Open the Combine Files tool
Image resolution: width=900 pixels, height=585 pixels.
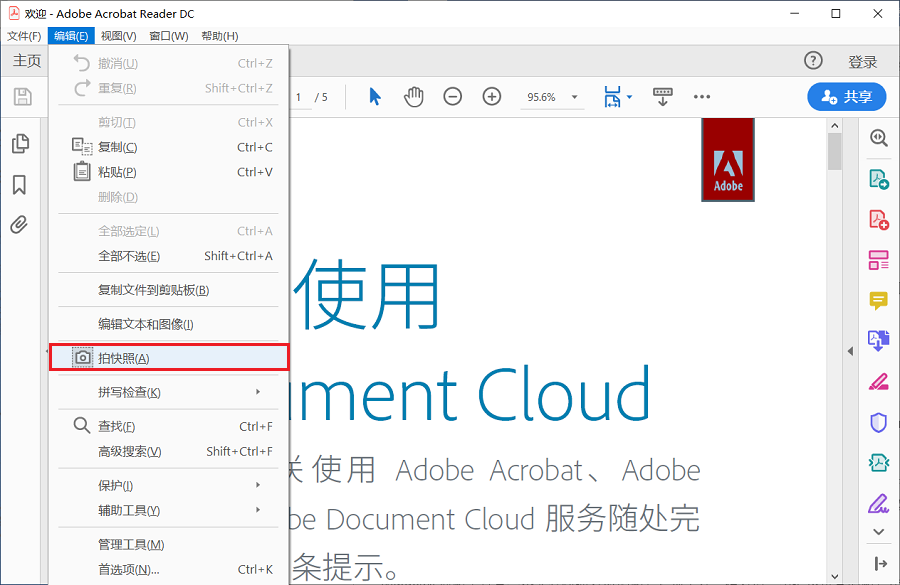tap(879, 340)
